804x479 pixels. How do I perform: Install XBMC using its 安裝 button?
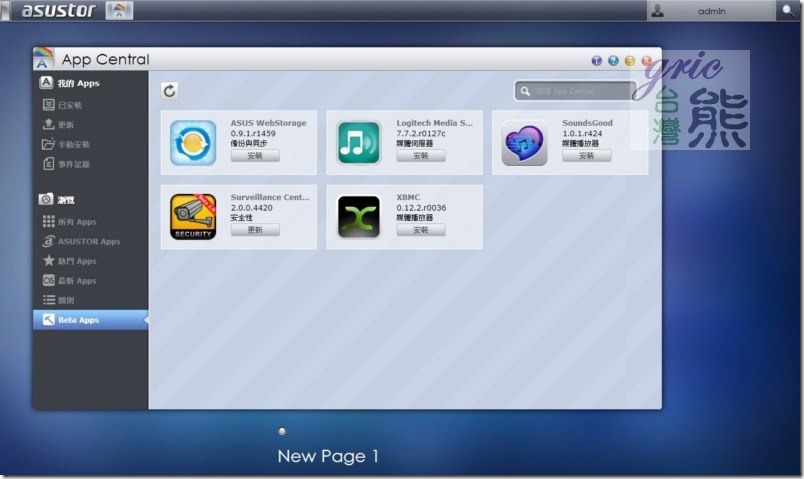pos(420,230)
